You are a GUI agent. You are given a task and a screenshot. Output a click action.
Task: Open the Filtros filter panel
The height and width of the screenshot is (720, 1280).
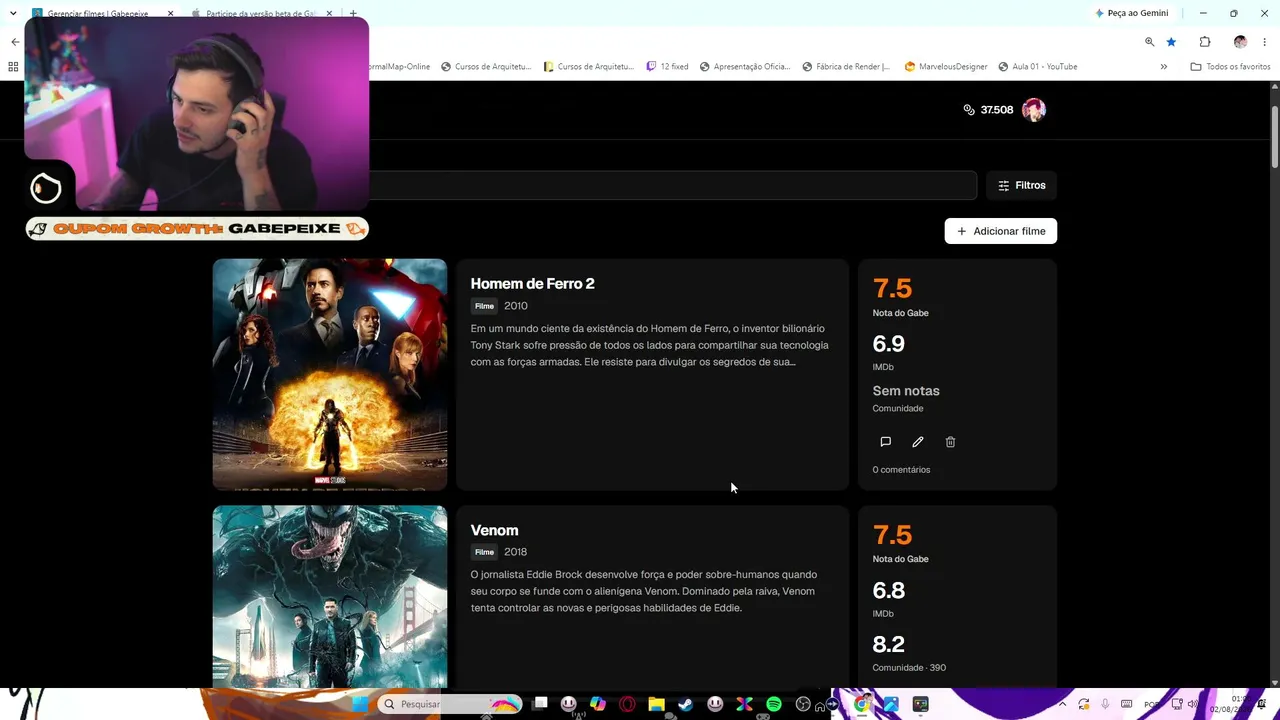point(1022,185)
